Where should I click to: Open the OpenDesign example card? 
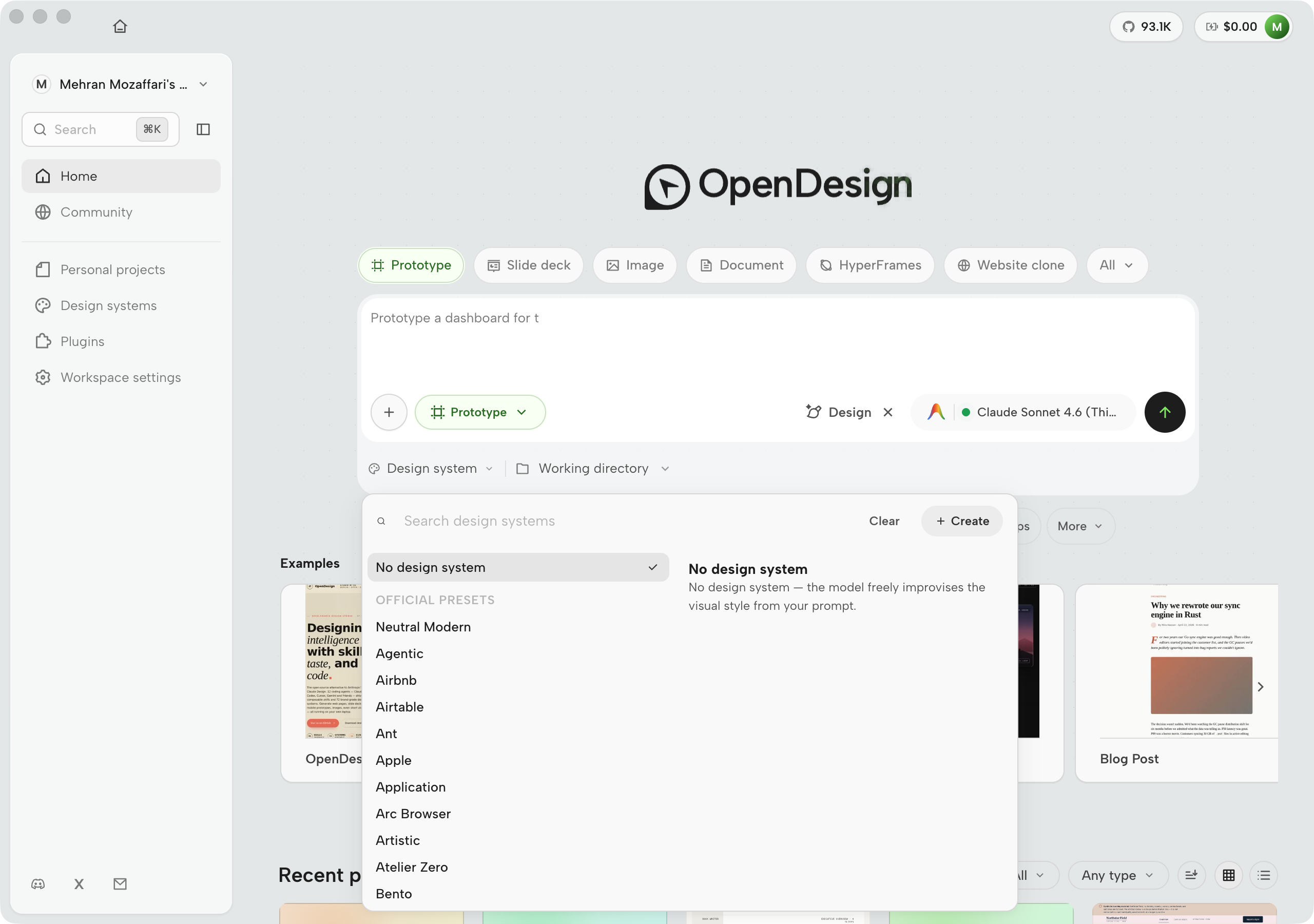322,682
